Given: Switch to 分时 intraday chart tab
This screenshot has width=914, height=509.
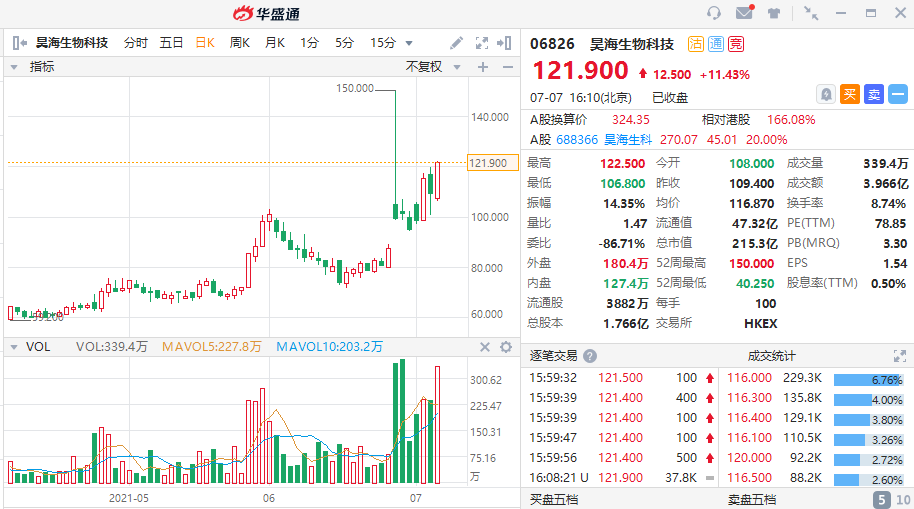Looking at the screenshot, I should click(136, 43).
